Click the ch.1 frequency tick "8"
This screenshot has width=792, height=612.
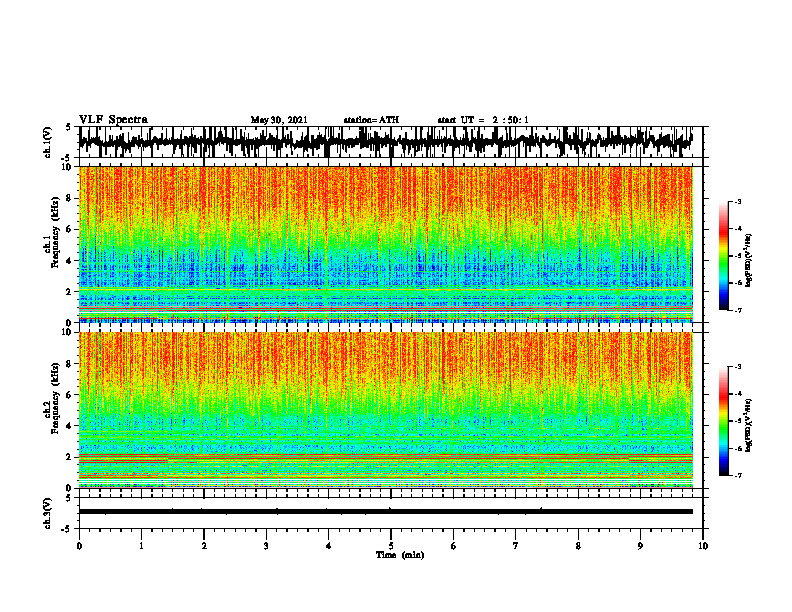coord(70,198)
